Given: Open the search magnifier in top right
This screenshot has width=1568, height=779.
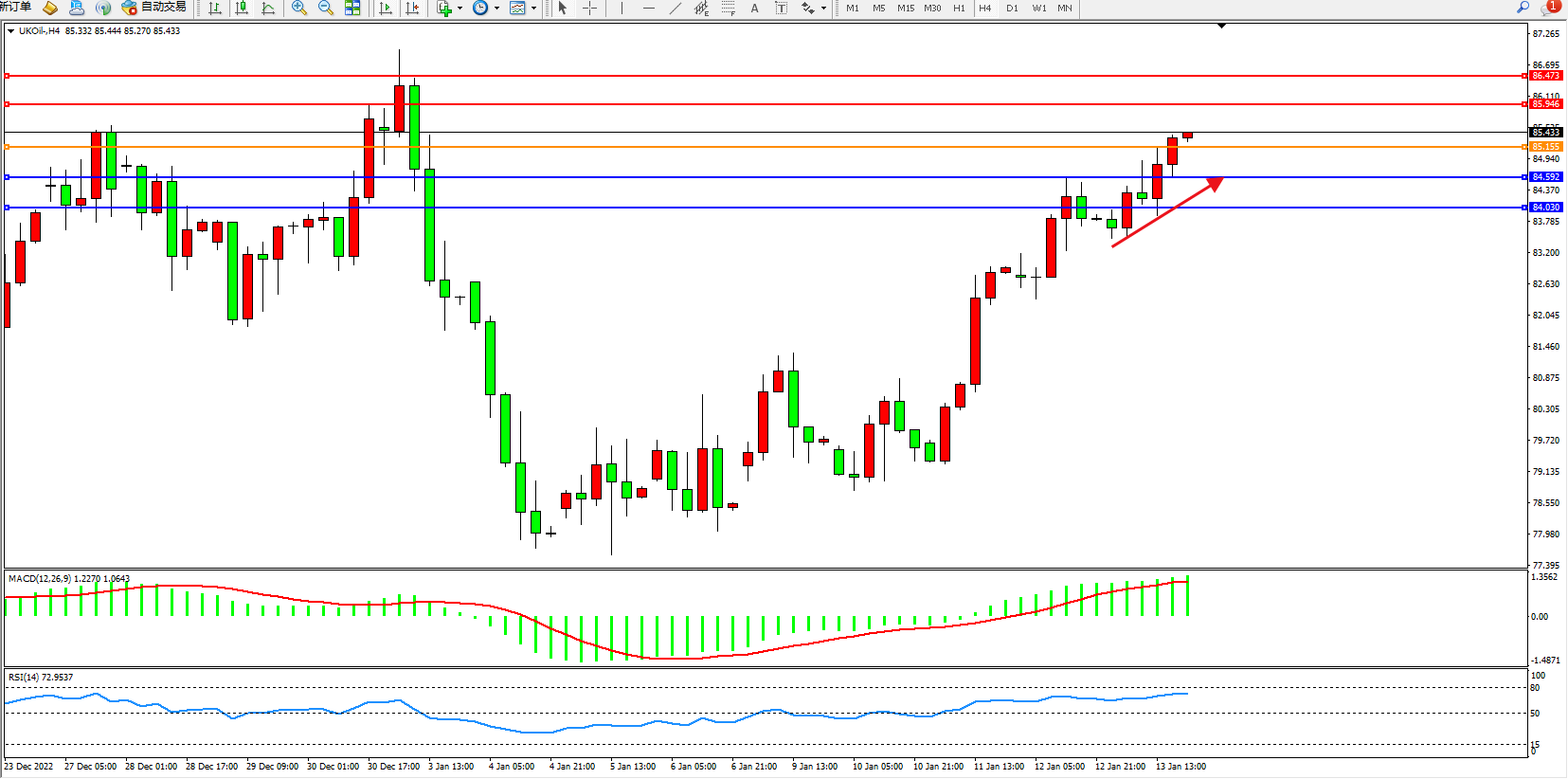Looking at the screenshot, I should point(1523,8).
